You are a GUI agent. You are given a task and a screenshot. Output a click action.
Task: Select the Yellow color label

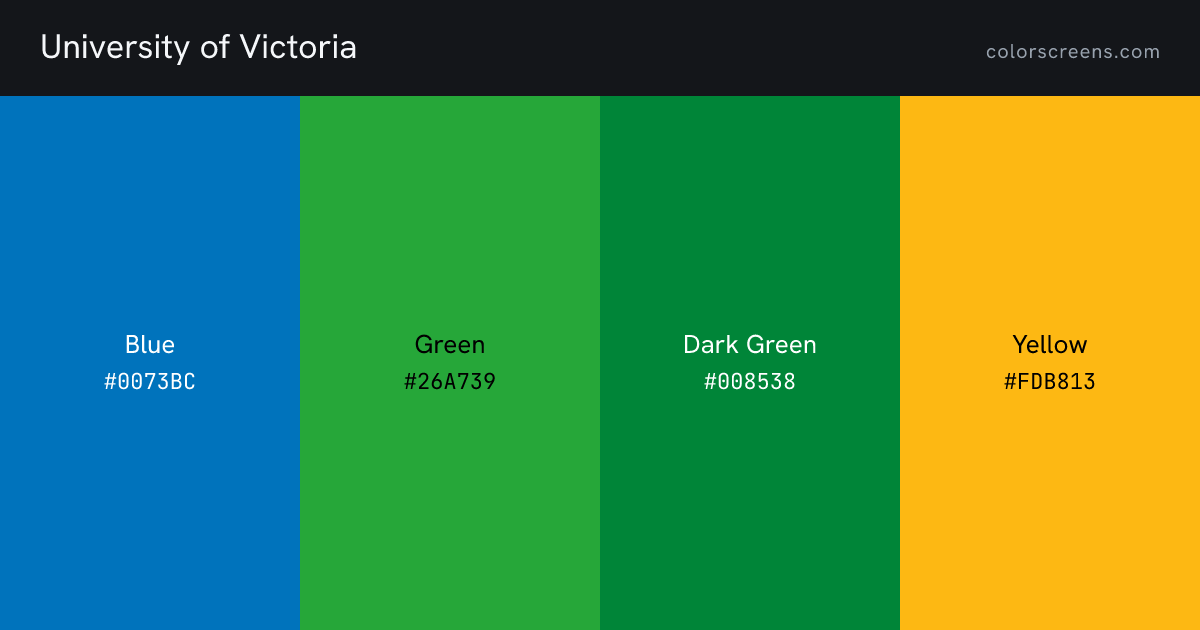coord(1050,345)
